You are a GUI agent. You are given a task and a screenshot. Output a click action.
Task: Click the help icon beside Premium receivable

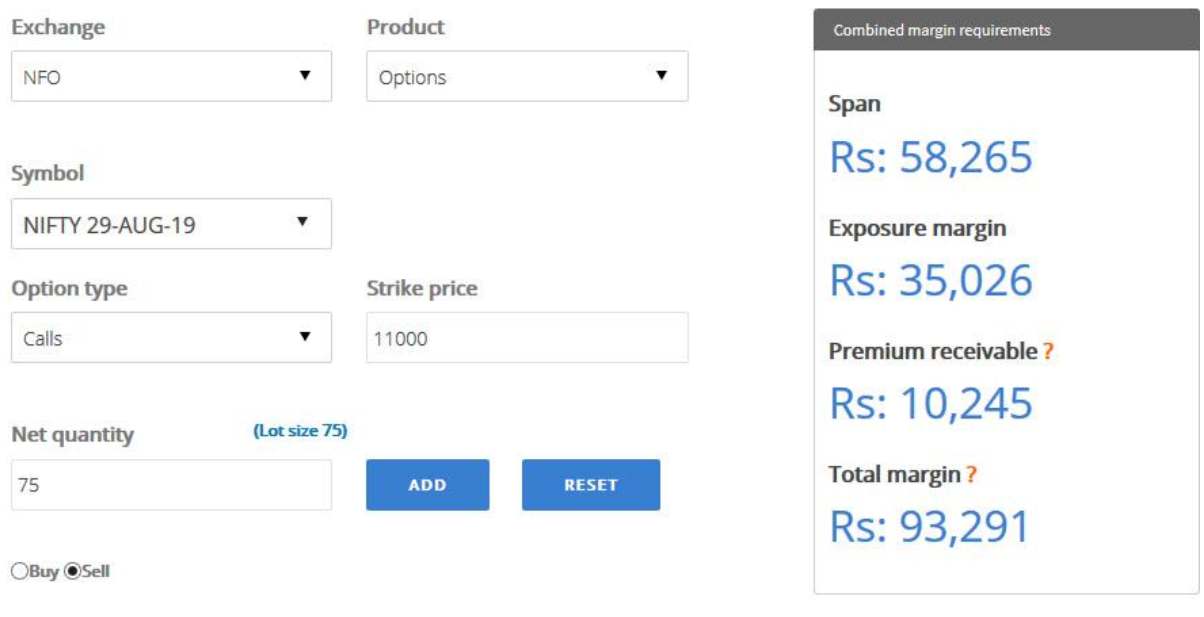click(x=1048, y=352)
